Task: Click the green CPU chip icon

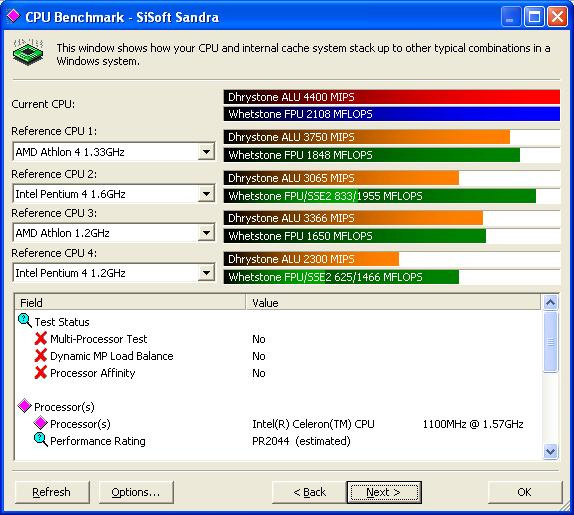Action: click(28, 52)
